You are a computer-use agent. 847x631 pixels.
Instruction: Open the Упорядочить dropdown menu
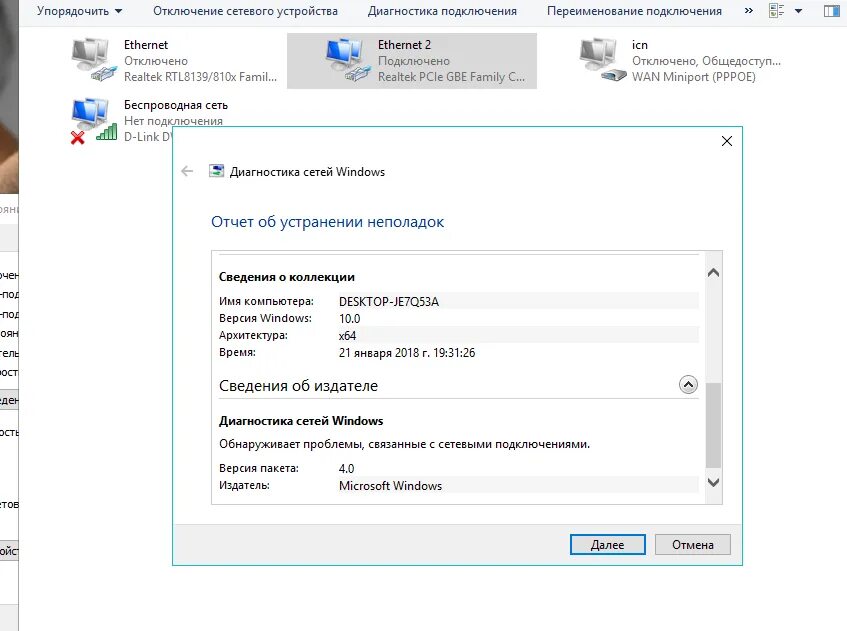coord(79,11)
